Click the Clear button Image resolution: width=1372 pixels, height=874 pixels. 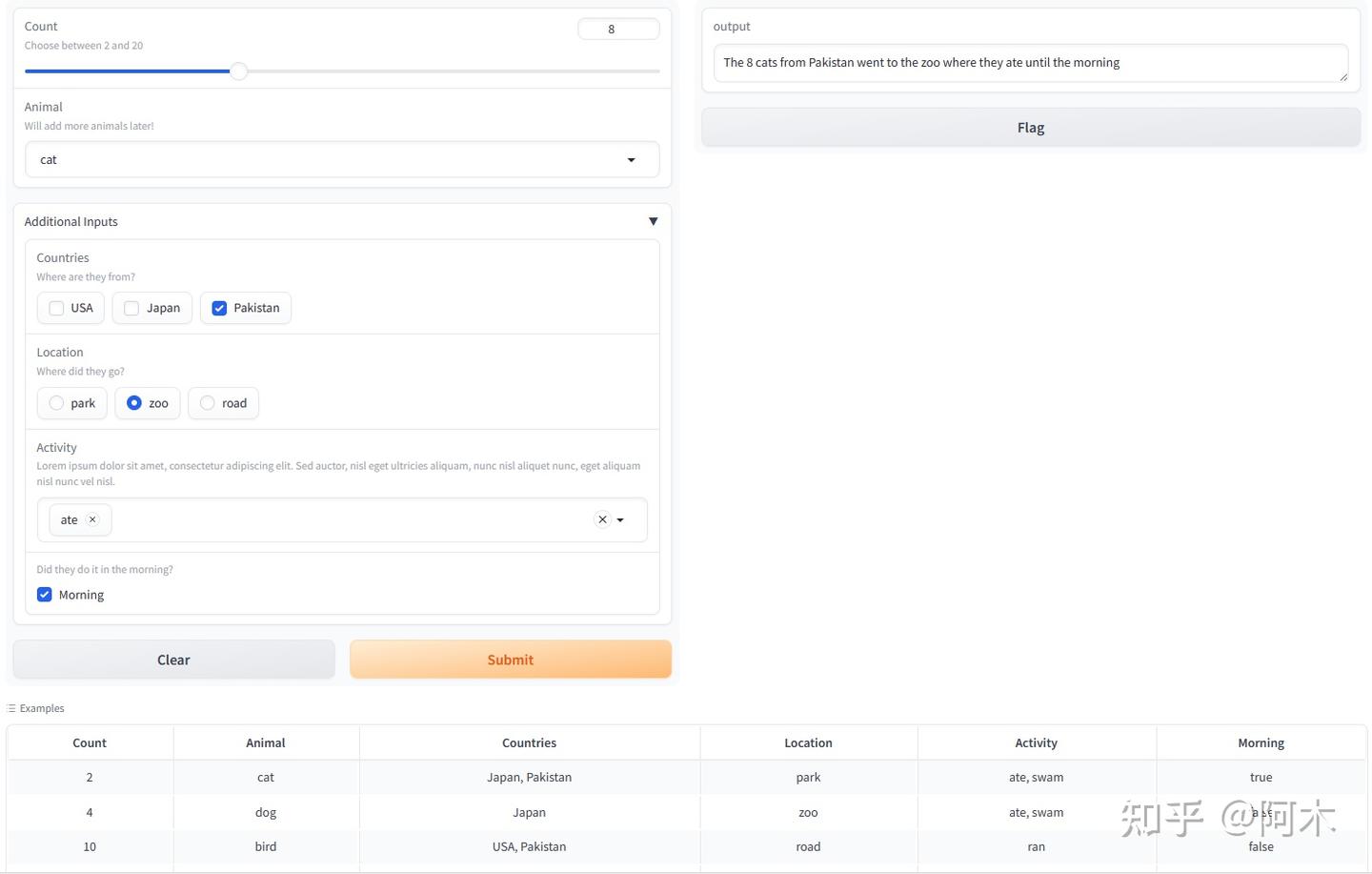pos(173,660)
